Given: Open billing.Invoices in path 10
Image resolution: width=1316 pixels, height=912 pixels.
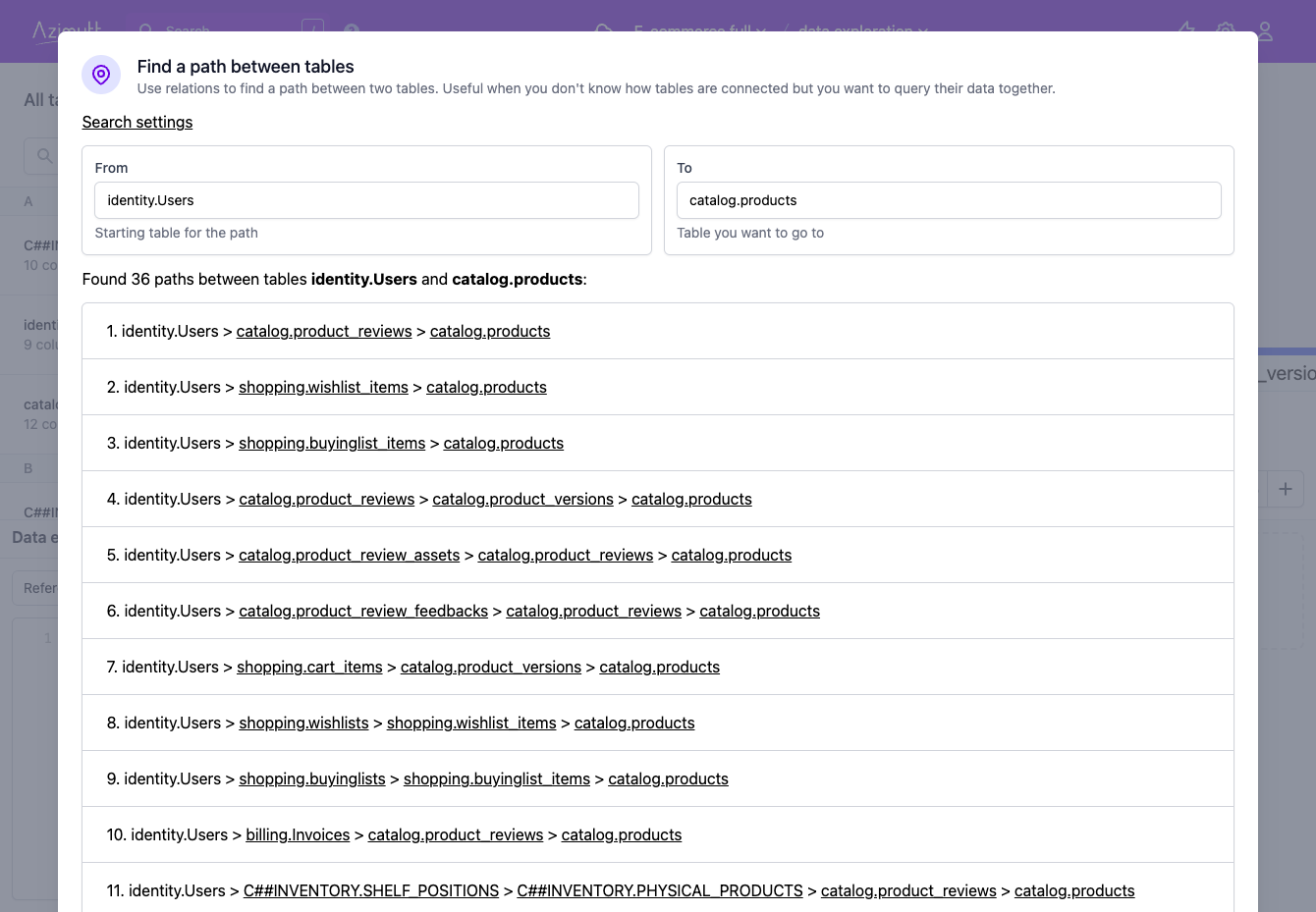Looking at the screenshot, I should tap(298, 834).
